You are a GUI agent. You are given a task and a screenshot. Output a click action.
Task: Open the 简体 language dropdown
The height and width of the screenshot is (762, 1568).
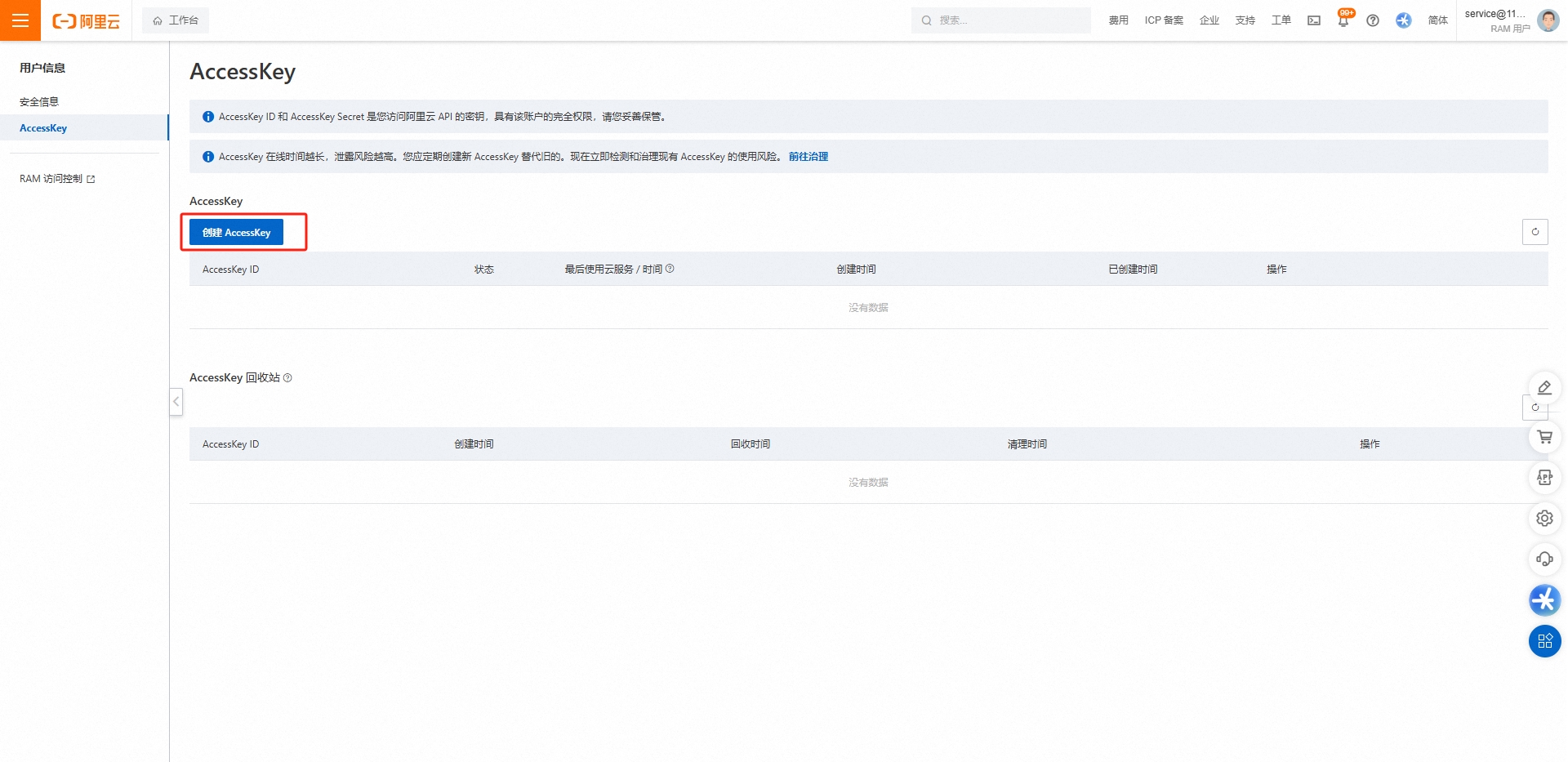coord(1437,20)
